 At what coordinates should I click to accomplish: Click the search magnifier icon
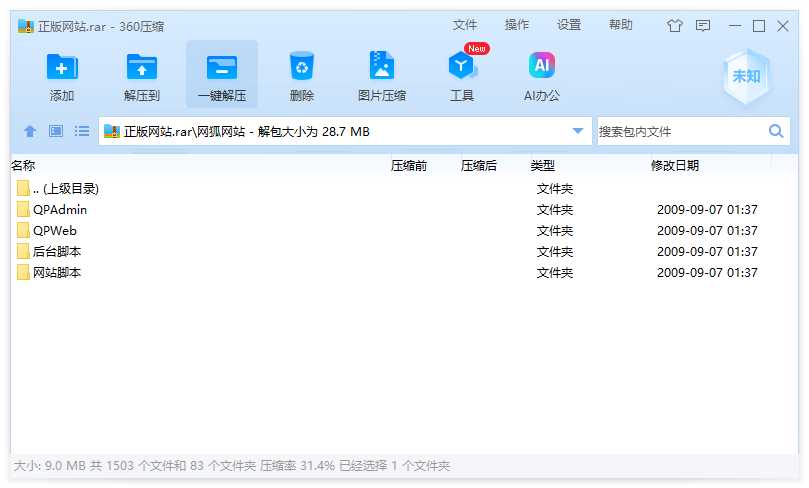click(x=776, y=131)
